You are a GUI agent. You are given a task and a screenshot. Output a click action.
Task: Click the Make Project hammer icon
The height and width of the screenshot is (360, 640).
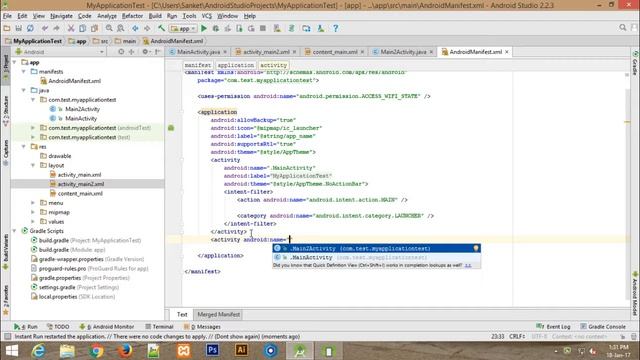coord(162,29)
